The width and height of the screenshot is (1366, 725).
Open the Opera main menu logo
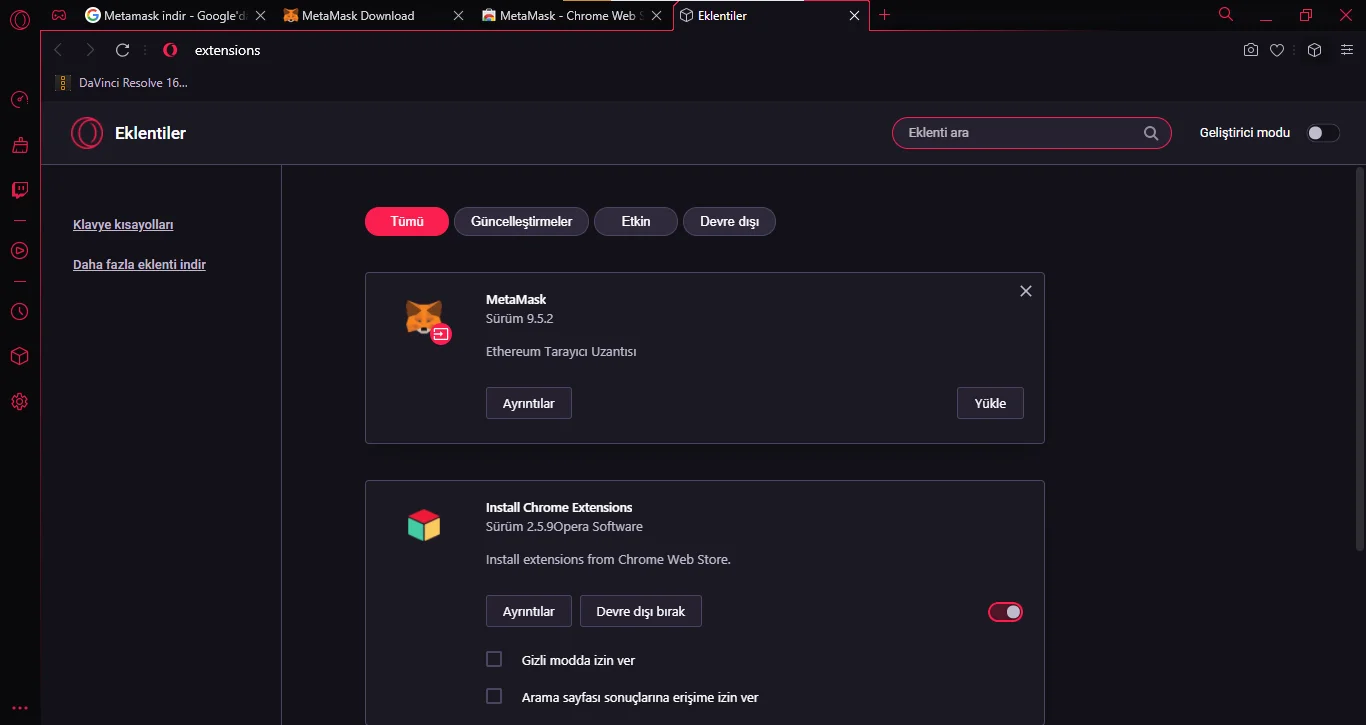[19, 18]
